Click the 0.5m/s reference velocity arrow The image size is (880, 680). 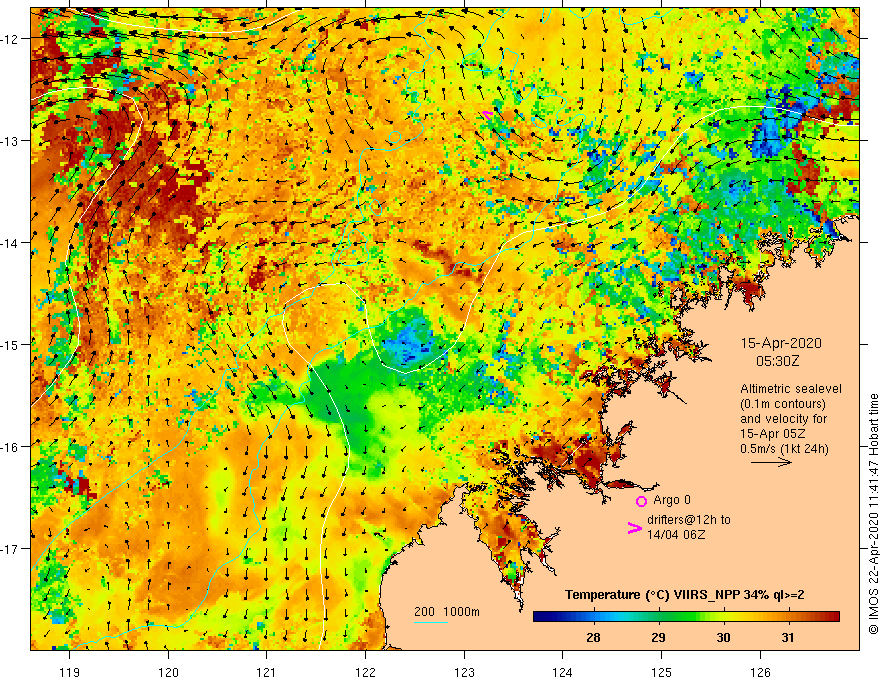point(771,462)
